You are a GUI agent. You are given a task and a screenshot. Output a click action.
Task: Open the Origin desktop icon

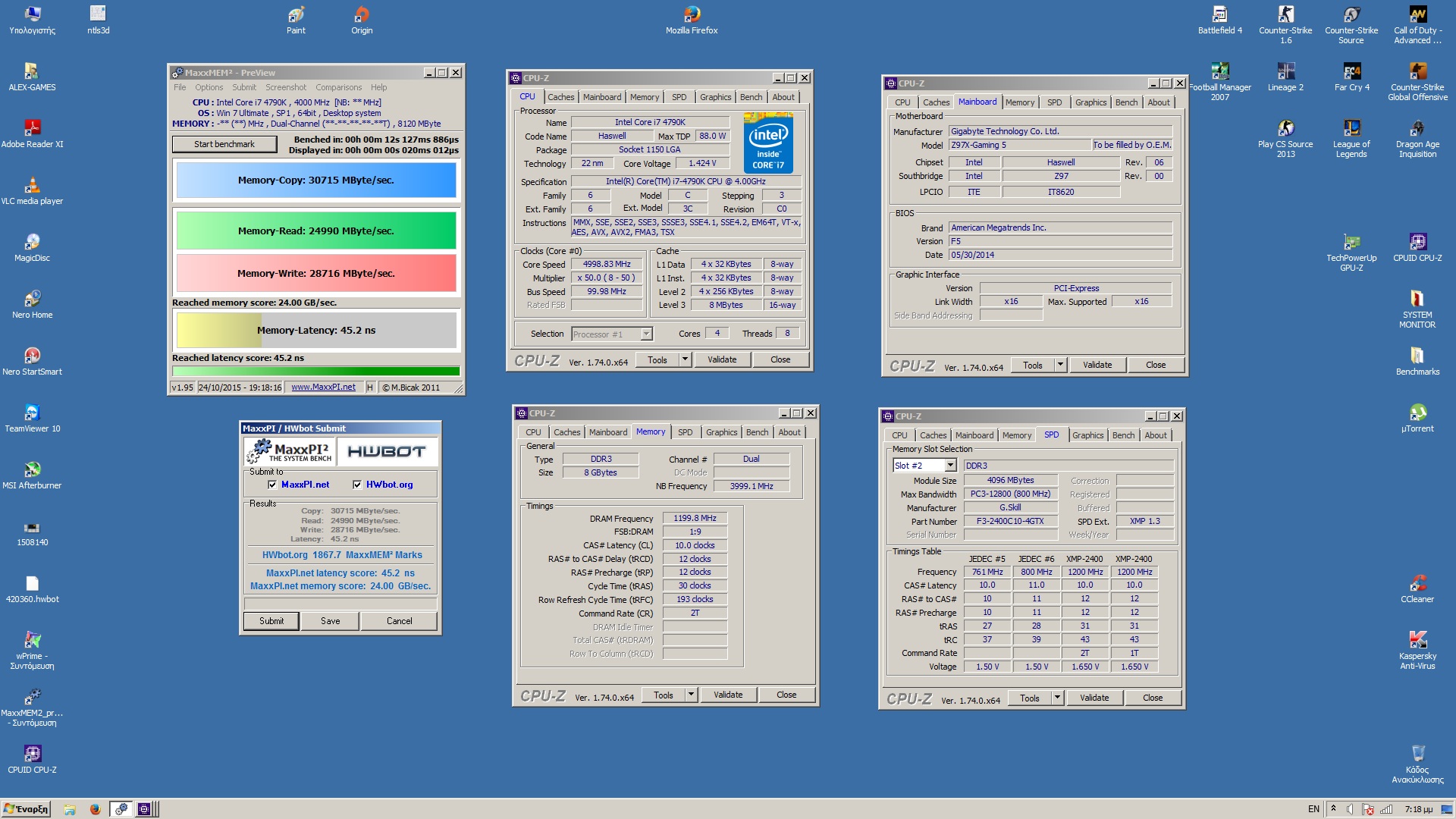pos(362,20)
